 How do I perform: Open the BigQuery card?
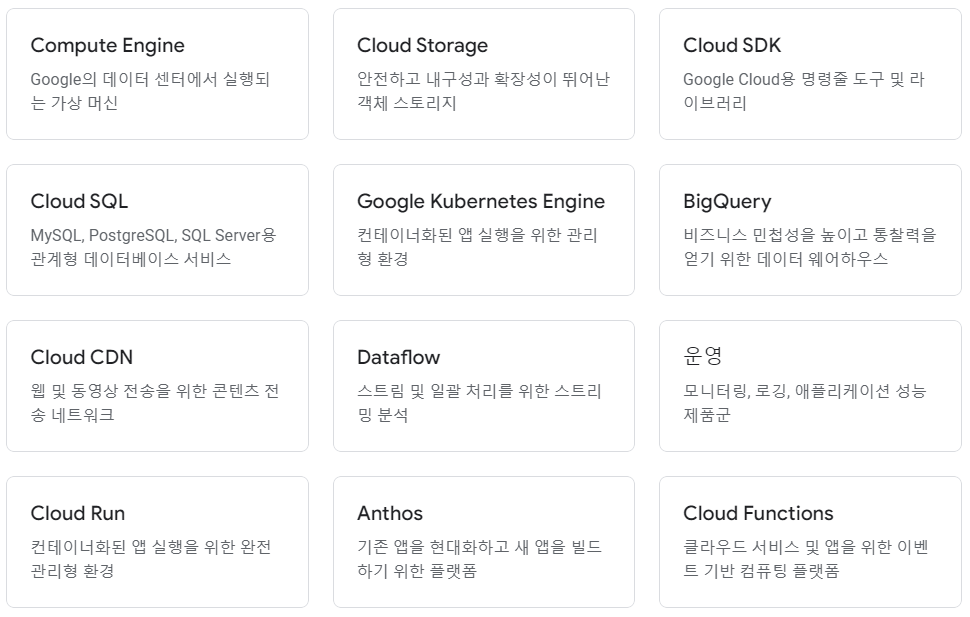(x=810, y=230)
